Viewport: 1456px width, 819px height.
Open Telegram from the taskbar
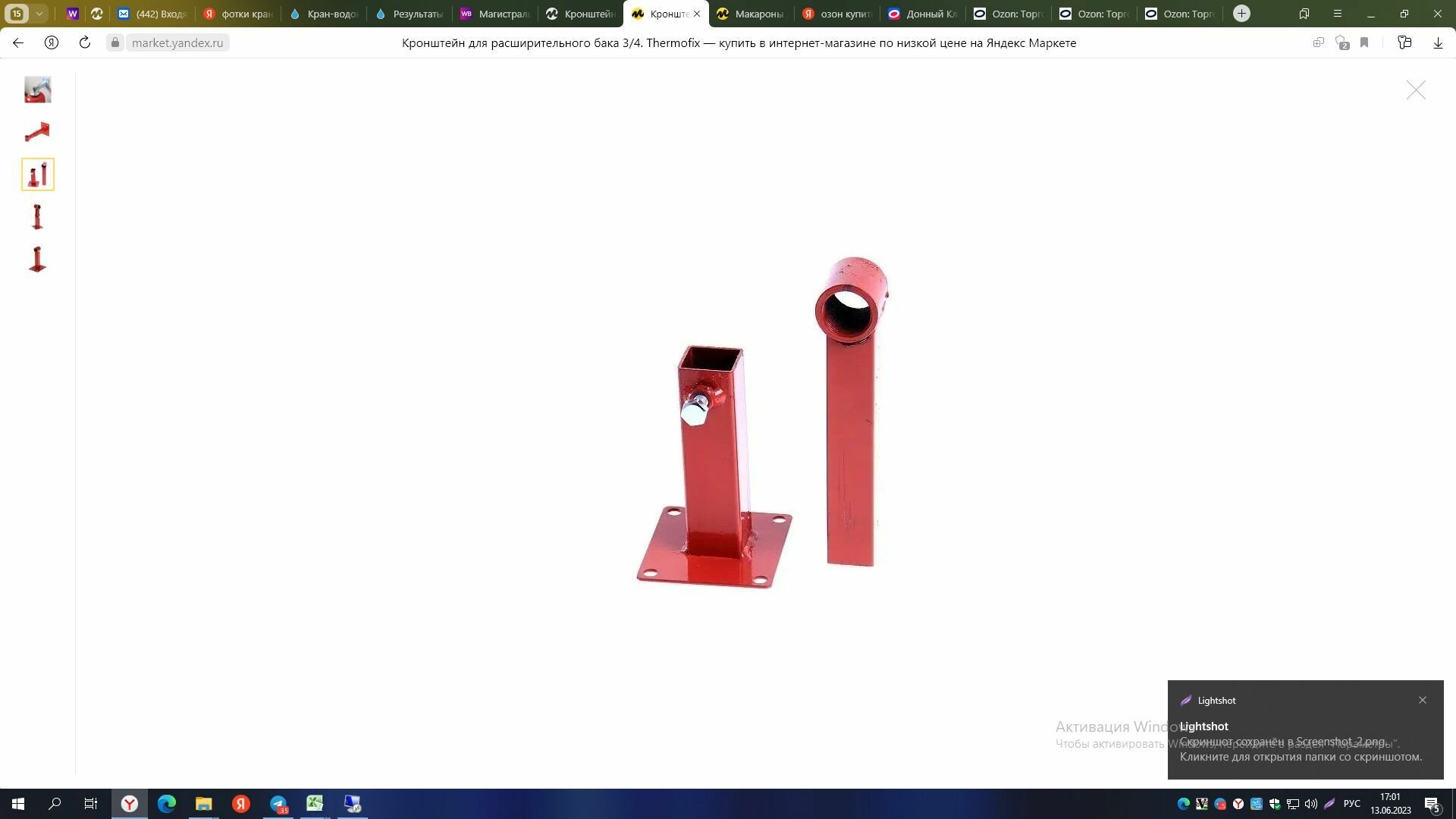coord(278,804)
